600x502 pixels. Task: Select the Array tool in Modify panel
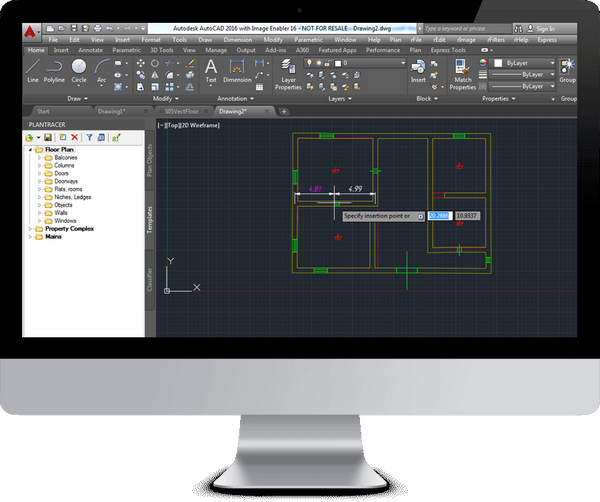pyautogui.click(x=169, y=87)
